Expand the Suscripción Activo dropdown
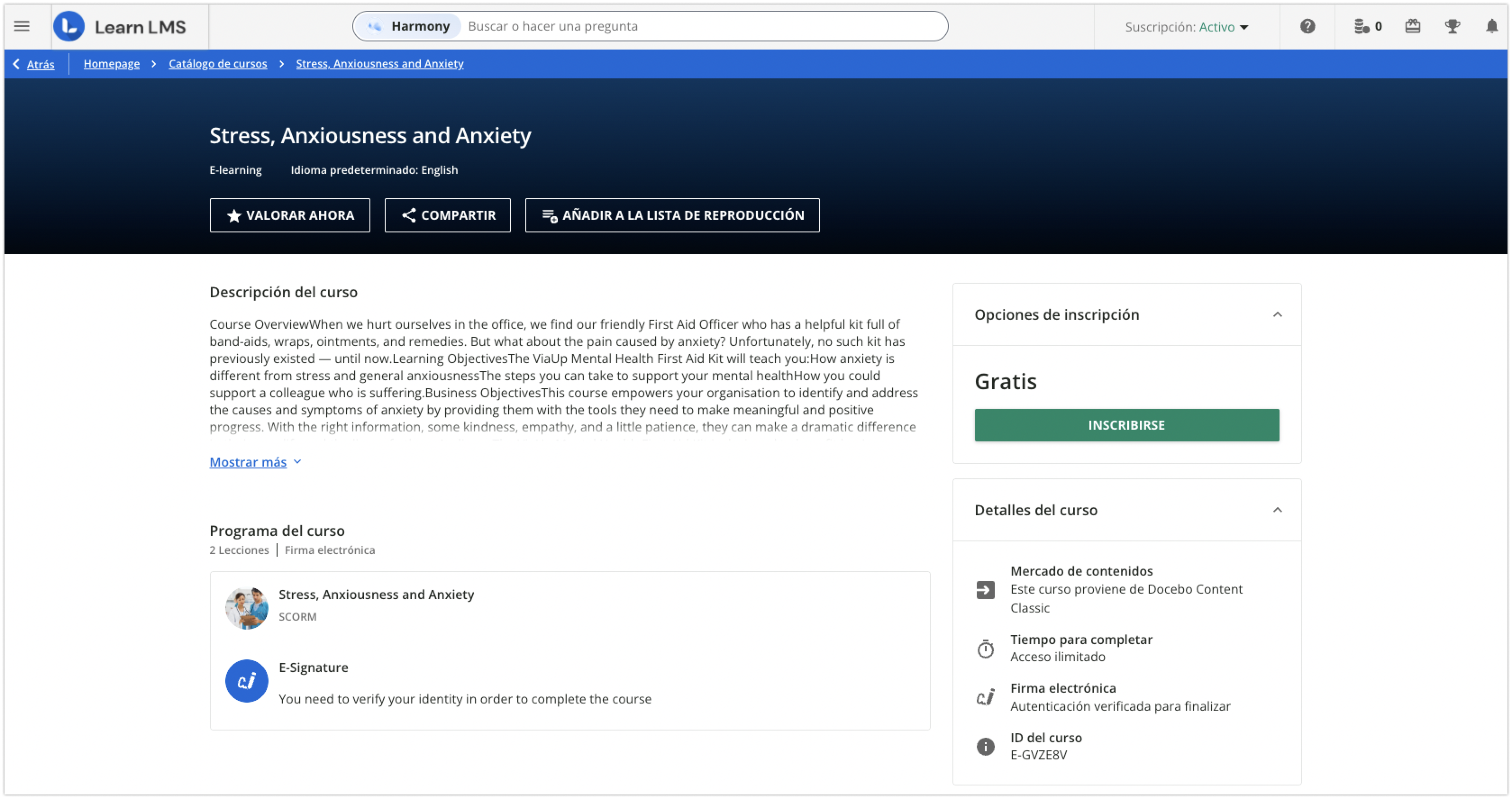Screen dimensions: 1512x799 [1186, 27]
